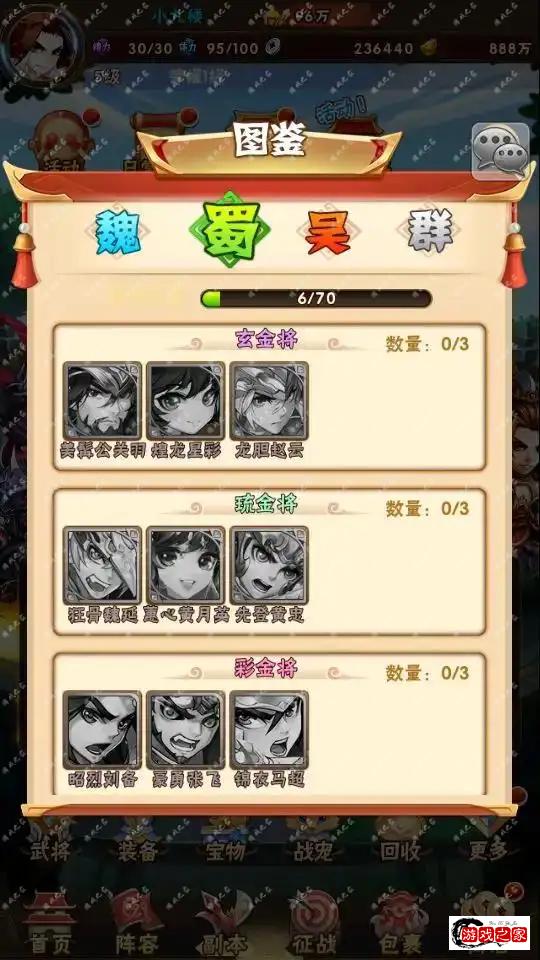The image size is (540, 960).
Task: Switch to the 群 faction tab
Action: pos(430,231)
